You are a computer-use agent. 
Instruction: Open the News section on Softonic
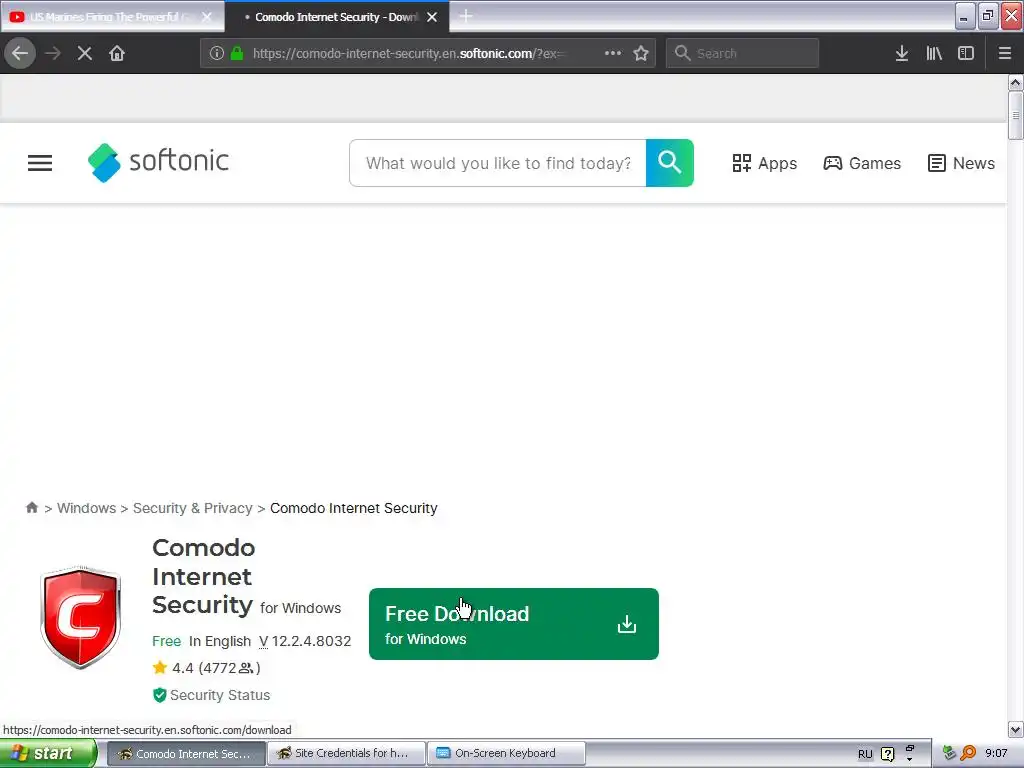[961, 163]
